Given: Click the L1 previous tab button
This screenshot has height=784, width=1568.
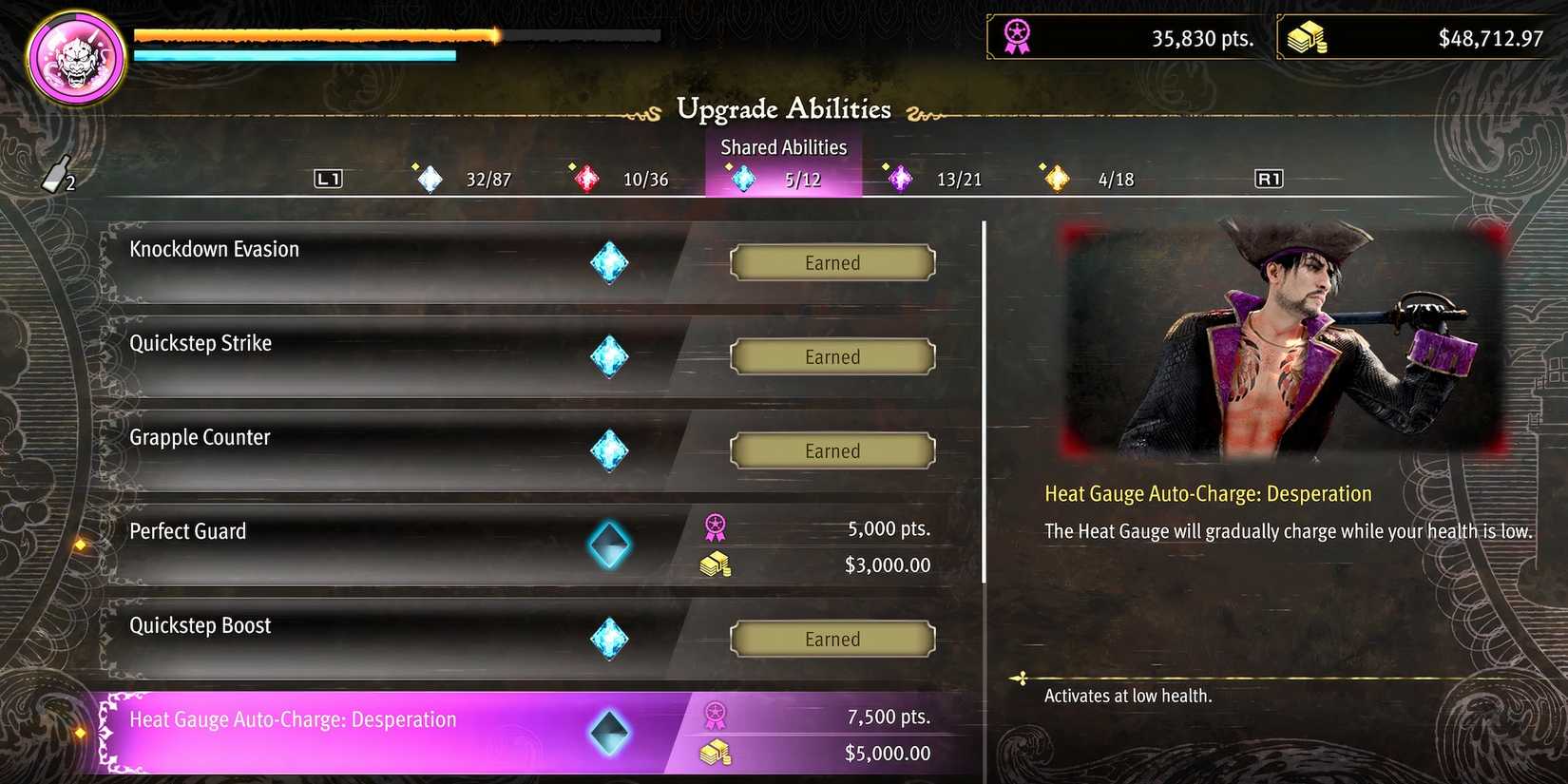Looking at the screenshot, I should tap(328, 179).
